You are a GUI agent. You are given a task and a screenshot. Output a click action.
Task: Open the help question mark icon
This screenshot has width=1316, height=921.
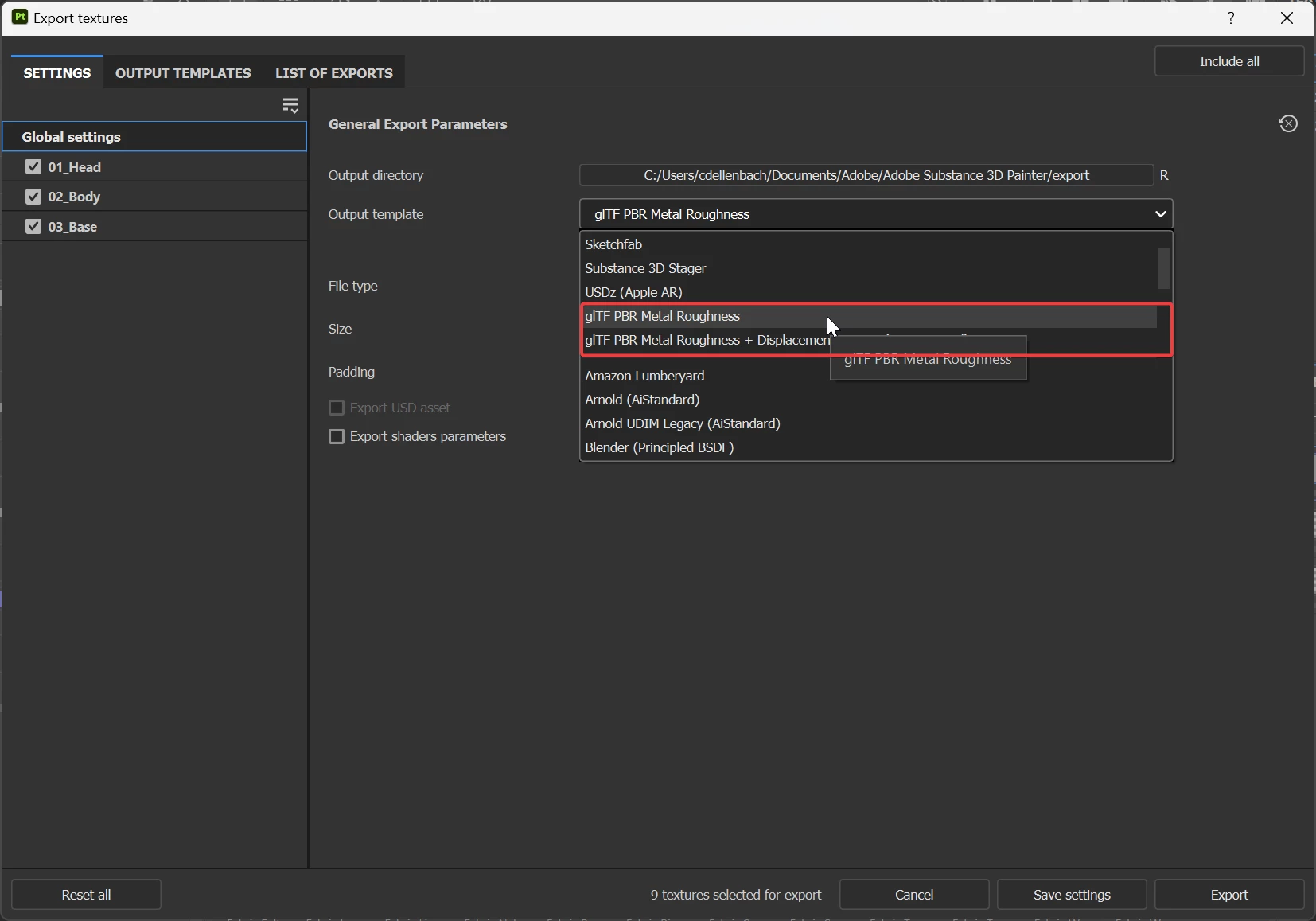click(x=1232, y=18)
